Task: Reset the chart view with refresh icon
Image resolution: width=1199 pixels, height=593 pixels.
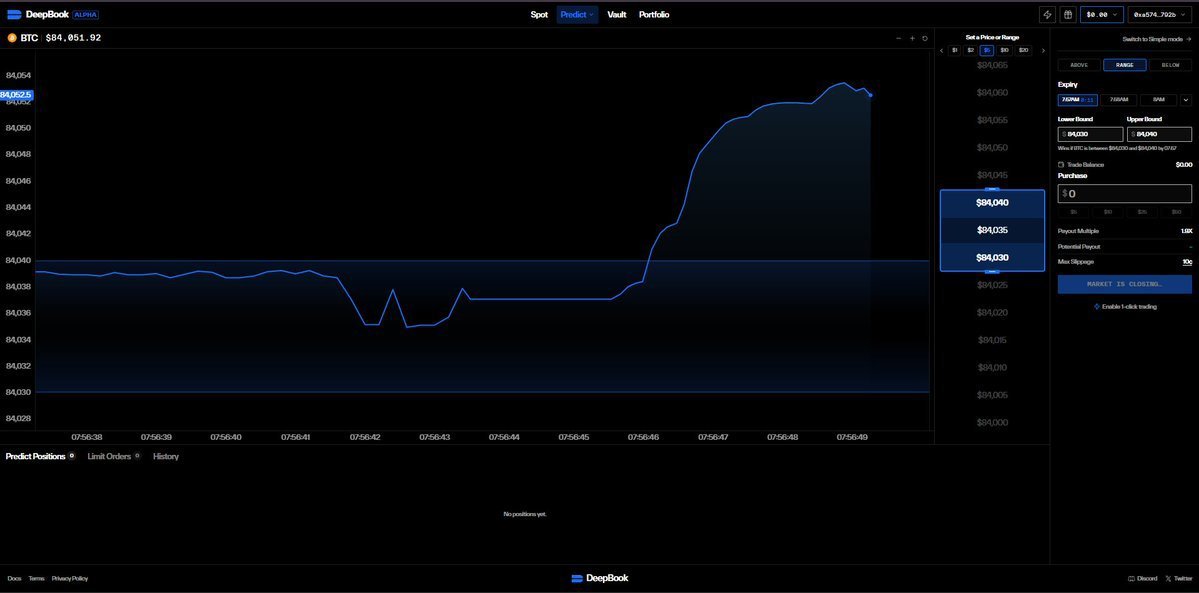Action: coord(924,38)
